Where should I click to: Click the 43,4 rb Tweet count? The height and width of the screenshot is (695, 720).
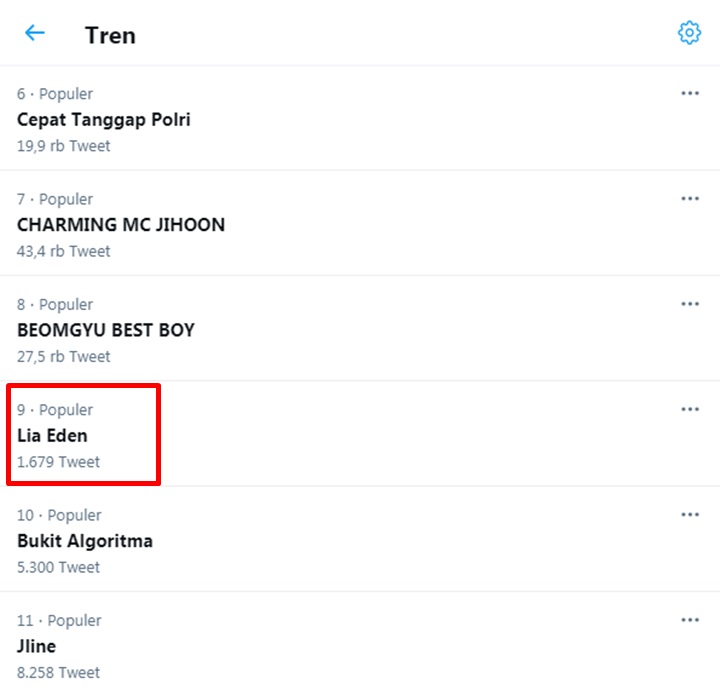tap(63, 251)
